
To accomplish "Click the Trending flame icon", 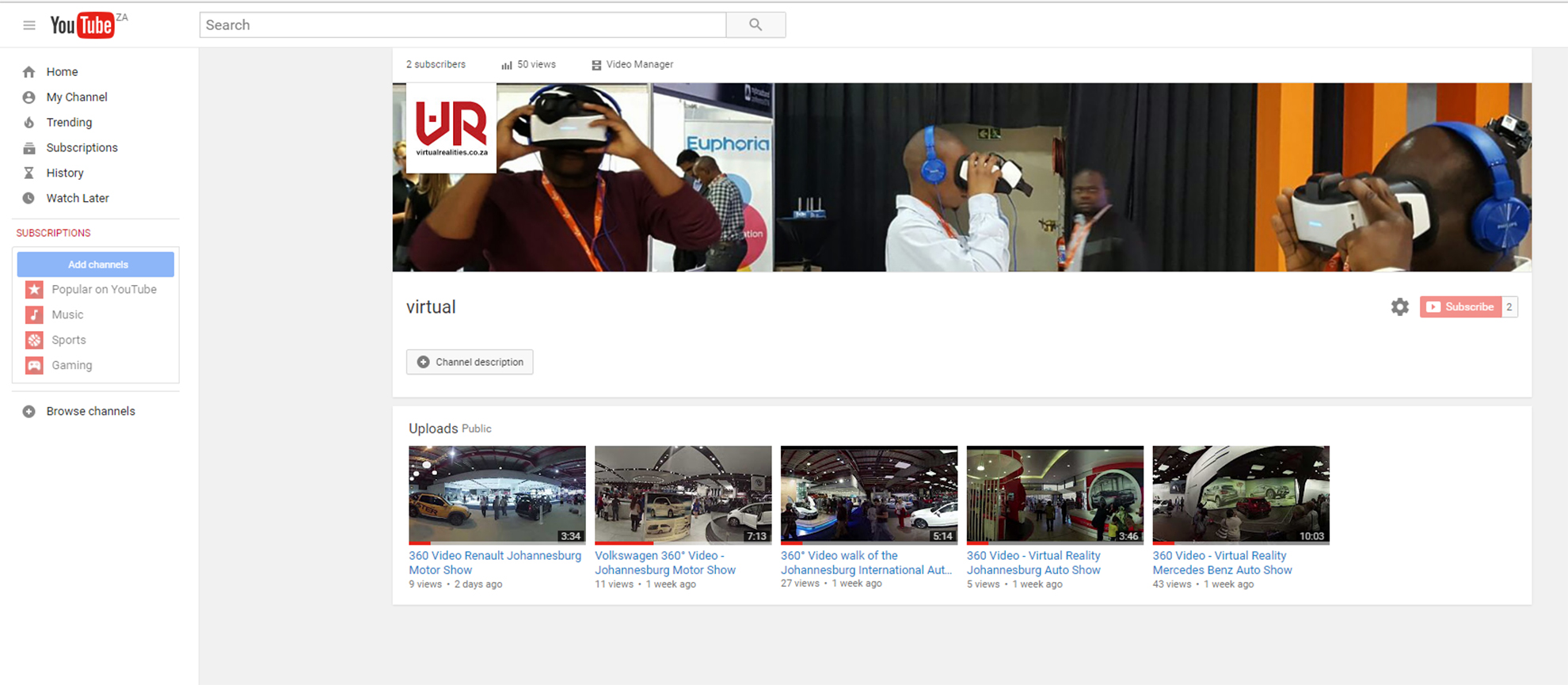I will point(29,123).
